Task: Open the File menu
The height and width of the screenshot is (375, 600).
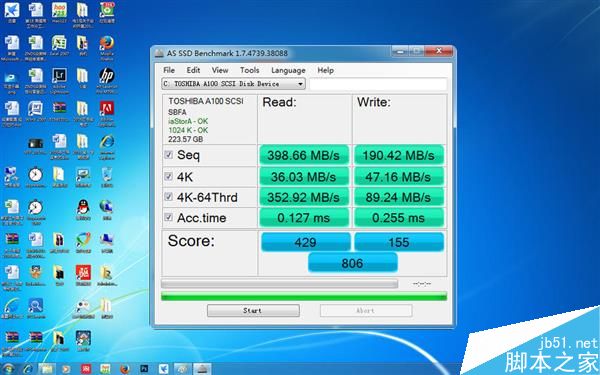Action: click(169, 70)
